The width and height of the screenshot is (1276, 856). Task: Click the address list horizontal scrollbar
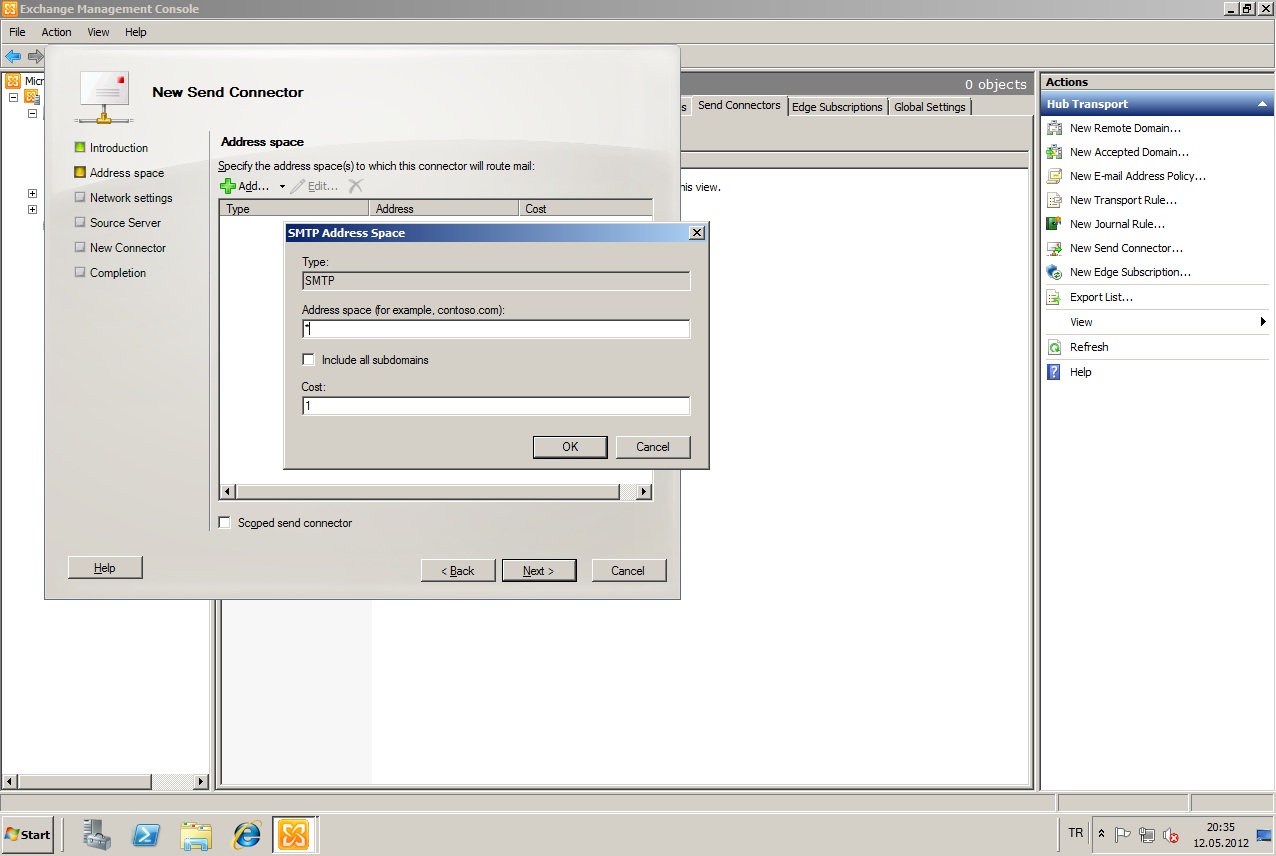427,492
